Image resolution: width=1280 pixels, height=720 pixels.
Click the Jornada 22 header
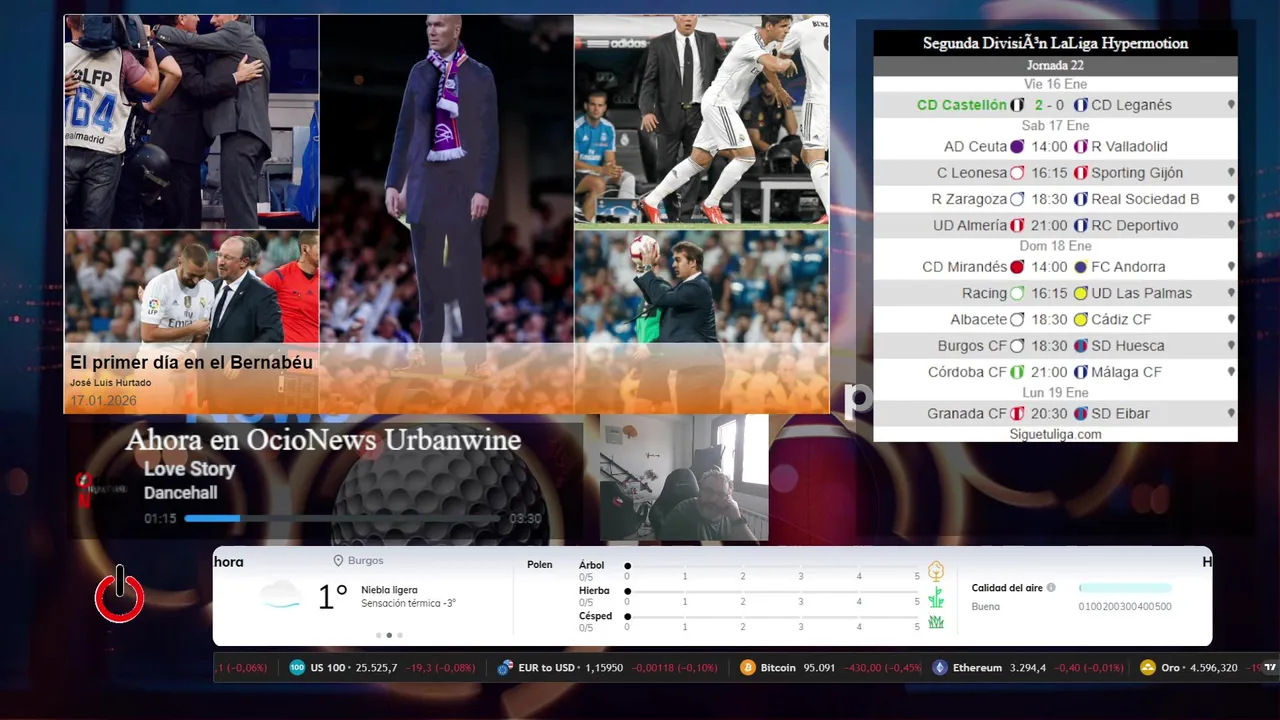point(1055,65)
